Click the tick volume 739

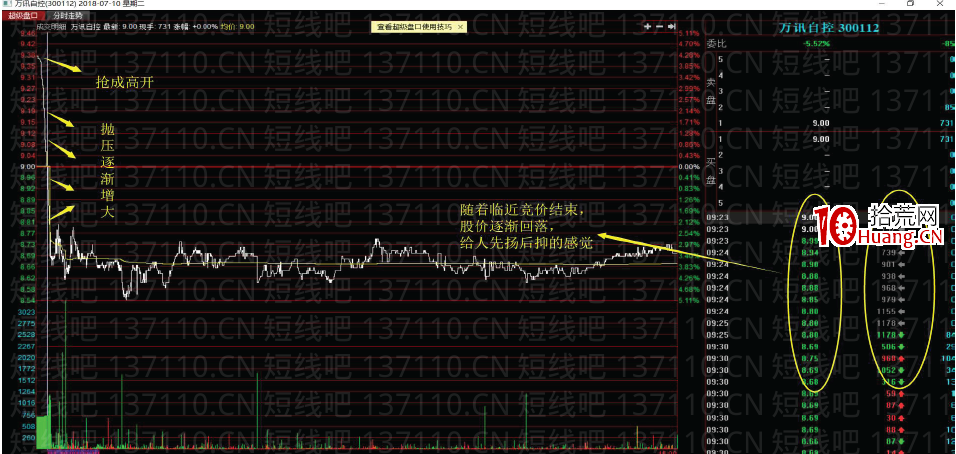tap(888, 252)
